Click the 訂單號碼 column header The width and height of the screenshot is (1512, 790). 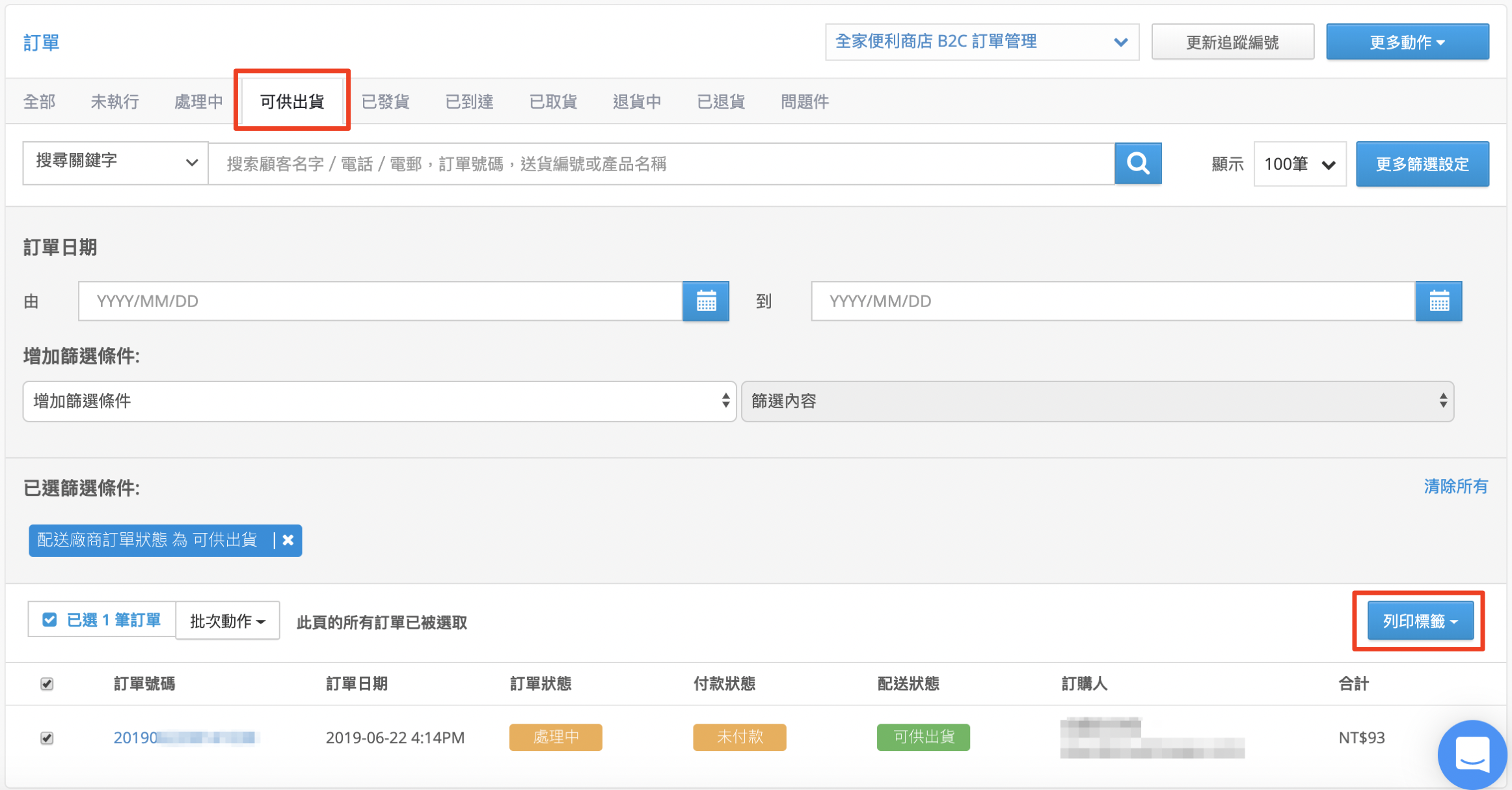pos(144,684)
